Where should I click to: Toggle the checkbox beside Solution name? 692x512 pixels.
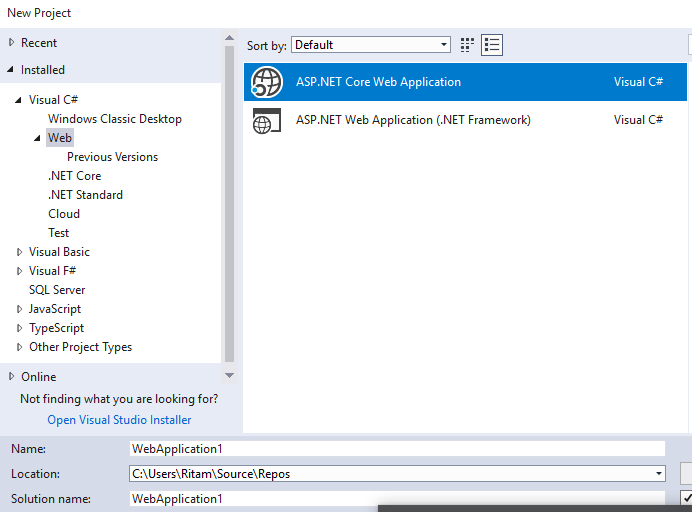[x=686, y=497]
